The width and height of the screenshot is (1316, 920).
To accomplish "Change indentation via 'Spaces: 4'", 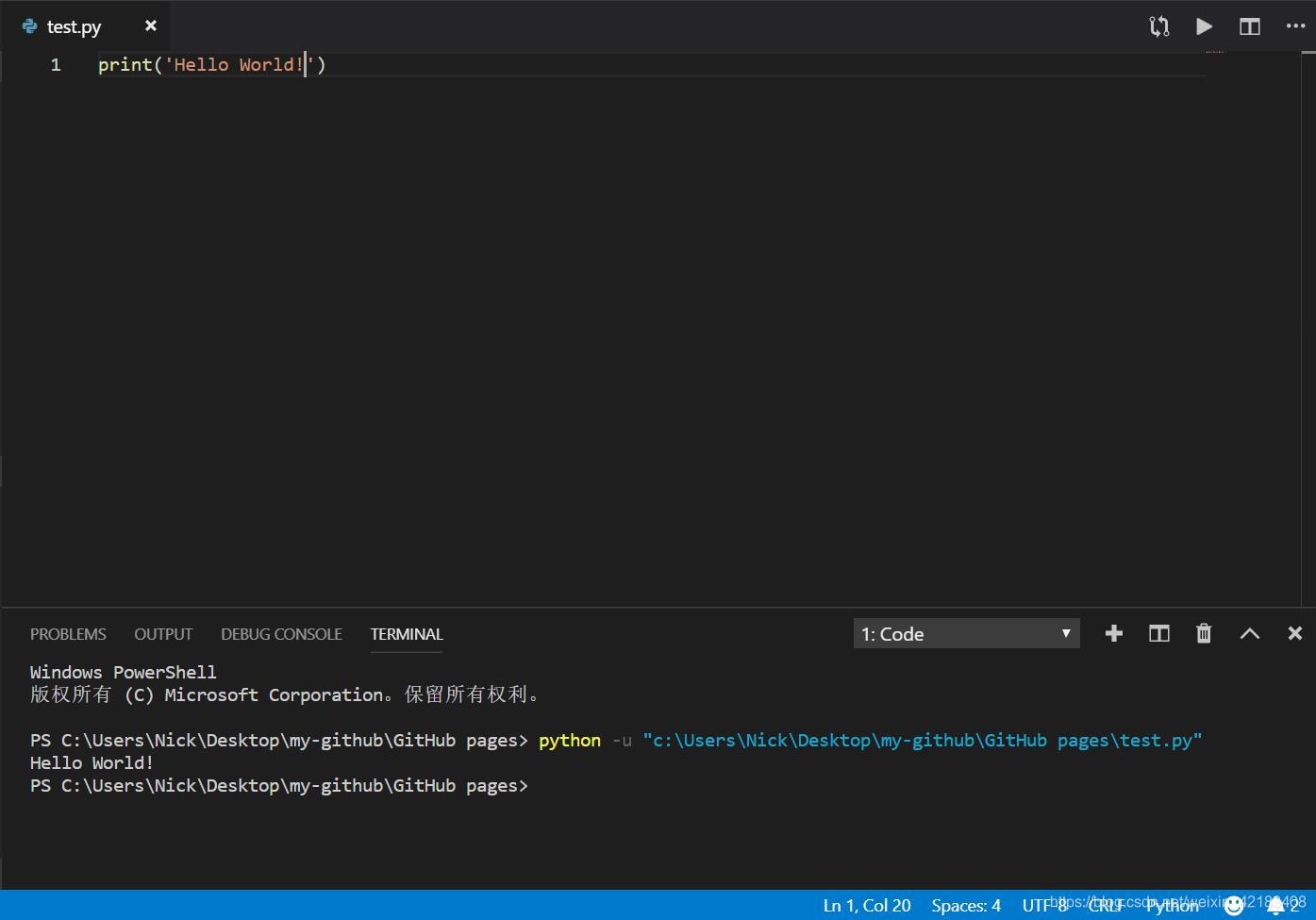I will pyautogui.click(x=966, y=905).
